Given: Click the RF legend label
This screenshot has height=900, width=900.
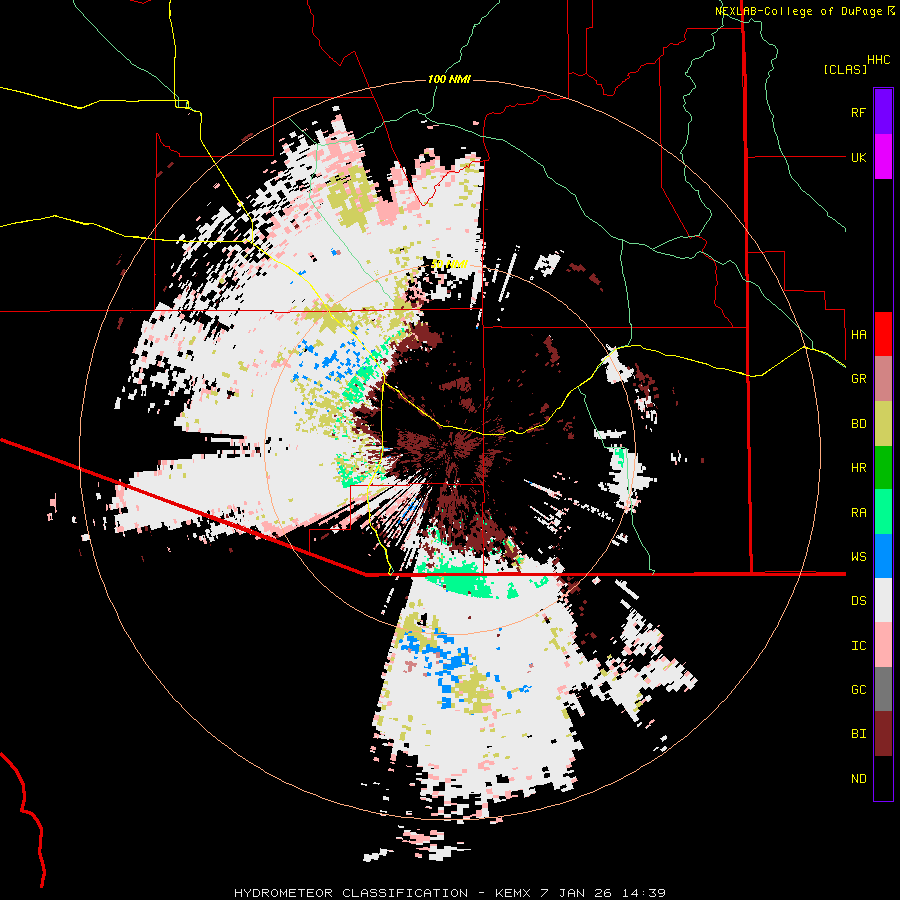Looking at the screenshot, I should pyautogui.click(x=858, y=112).
